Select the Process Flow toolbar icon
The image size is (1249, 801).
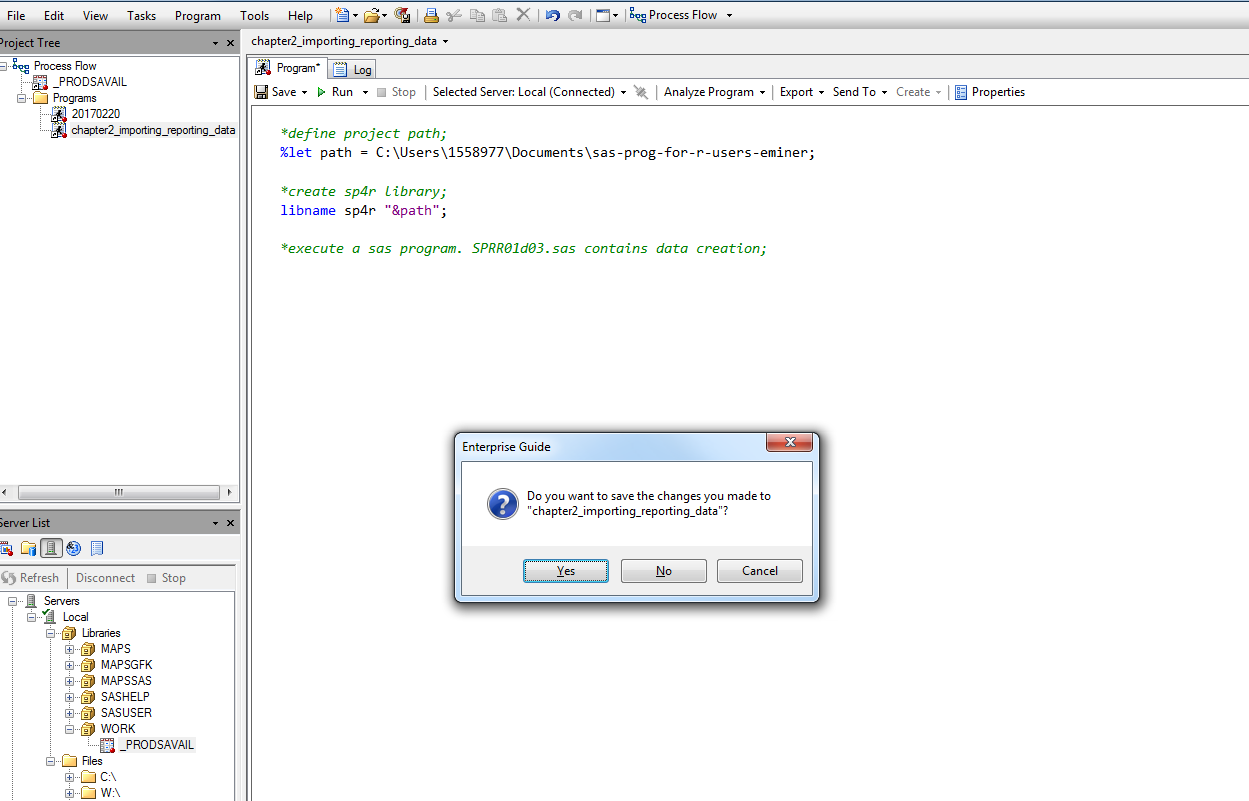pyautogui.click(x=638, y=15)
